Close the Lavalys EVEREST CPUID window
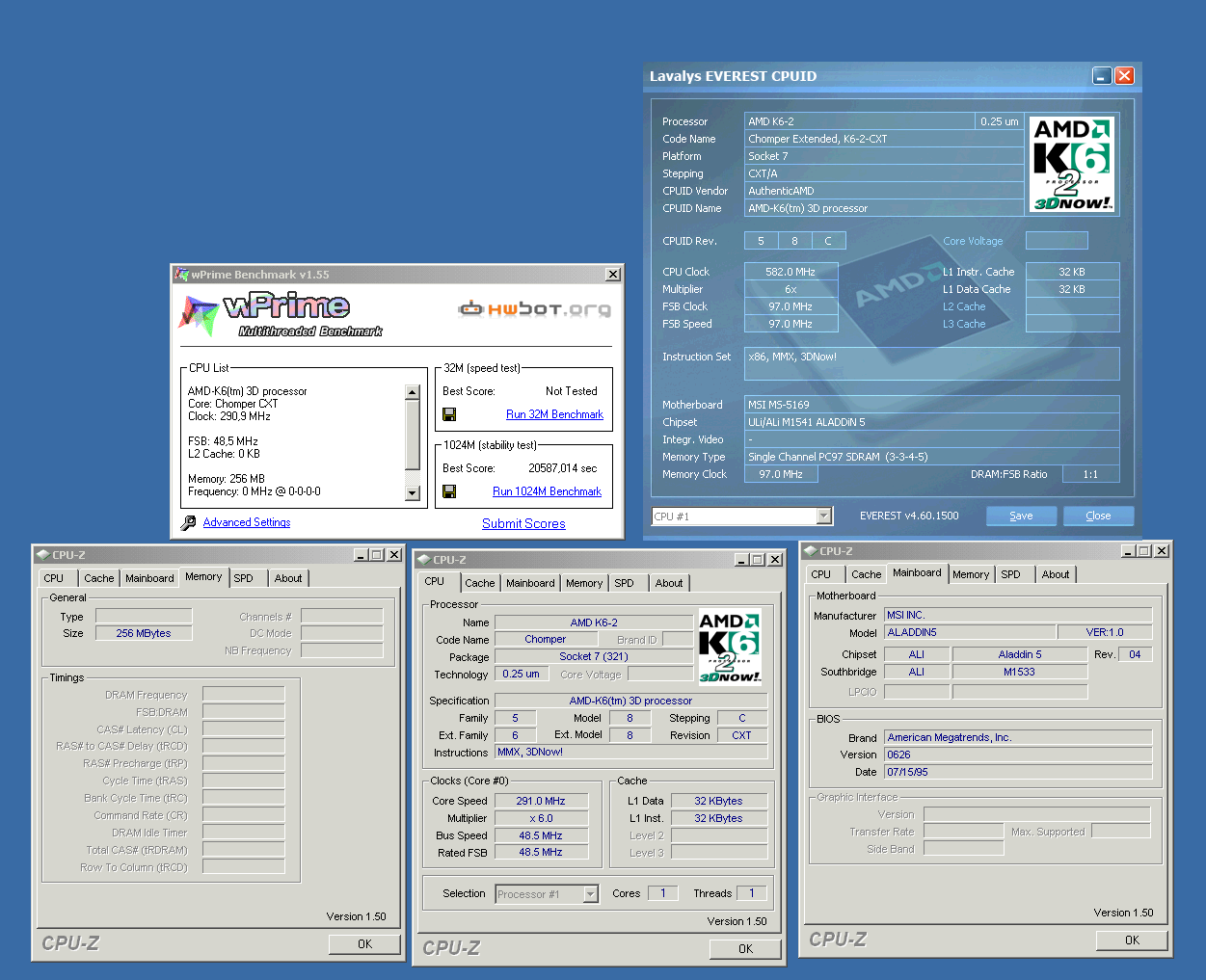Viewport: 1206px width, 980px height. point(1124,75)
